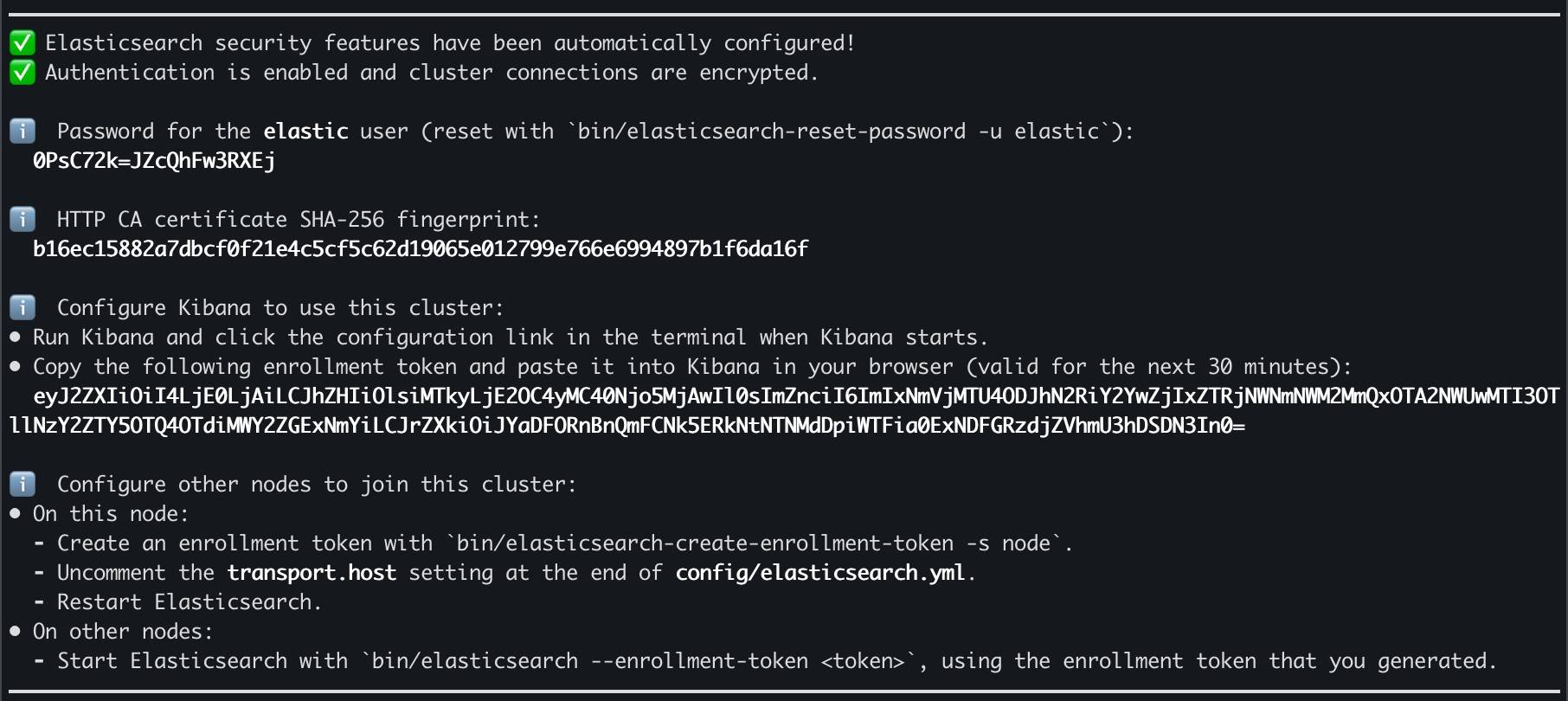The width and height of the screenshot is (1568, 701).
Task: Click the green checkmark beside security features line
Action: 22,42
